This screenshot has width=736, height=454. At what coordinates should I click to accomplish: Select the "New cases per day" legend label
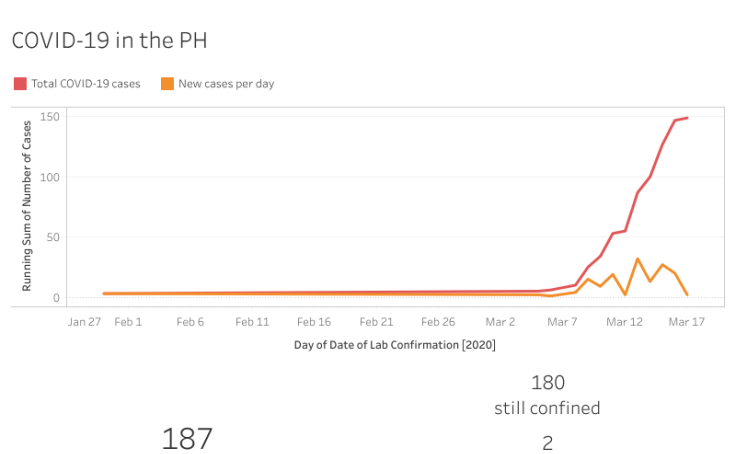pos(226,84)
